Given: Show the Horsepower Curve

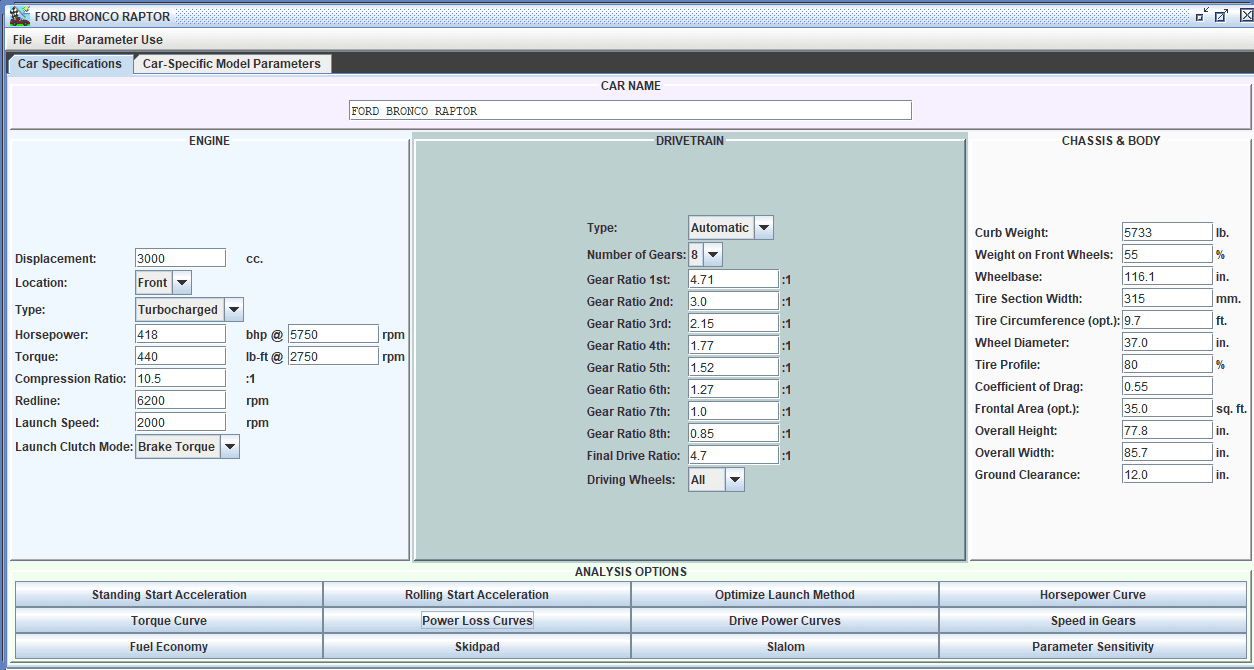Looking at the screenshot, I should click(1093, 595).
